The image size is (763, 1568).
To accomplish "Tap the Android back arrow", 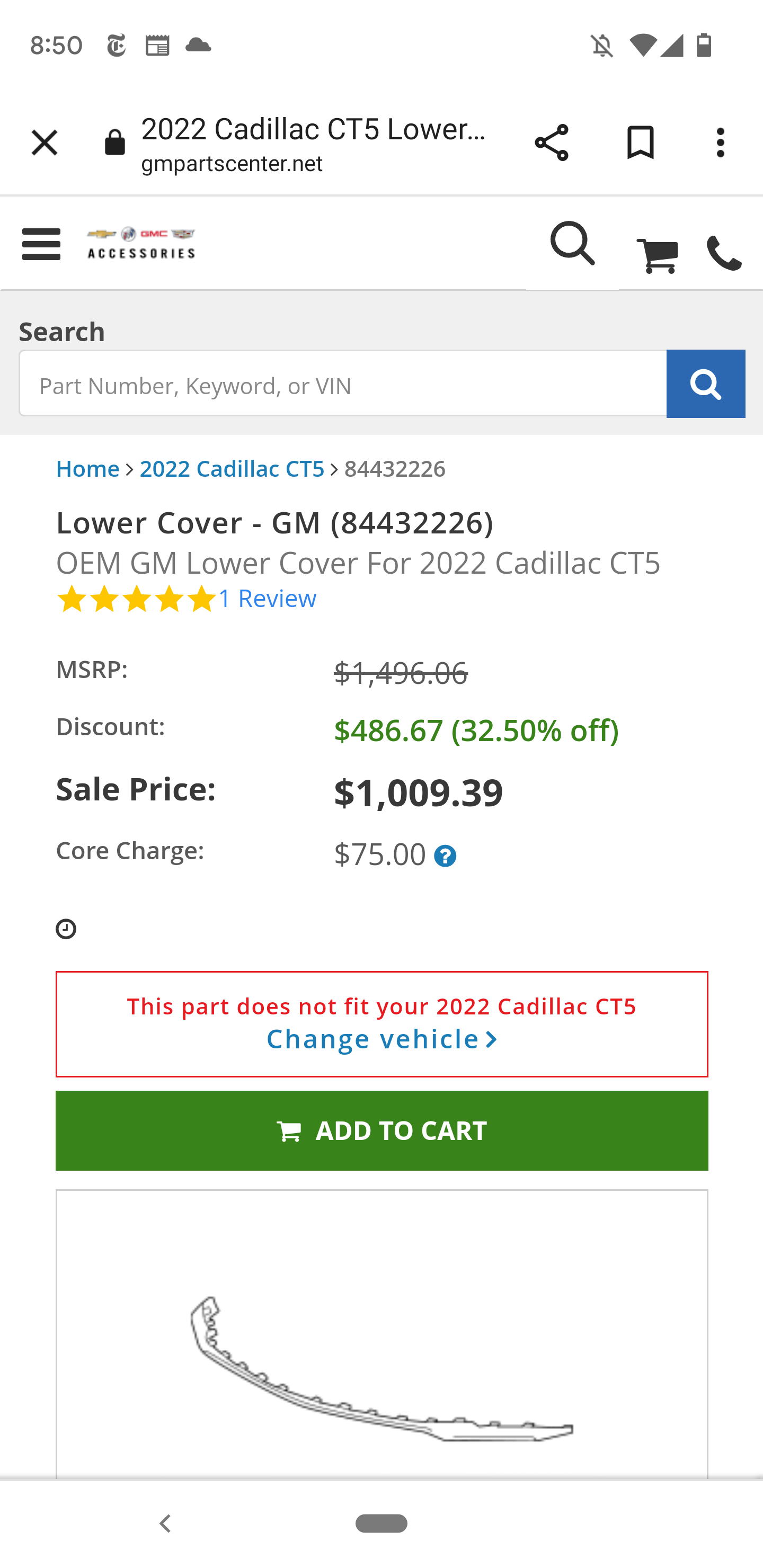I will click(165, 1523).
